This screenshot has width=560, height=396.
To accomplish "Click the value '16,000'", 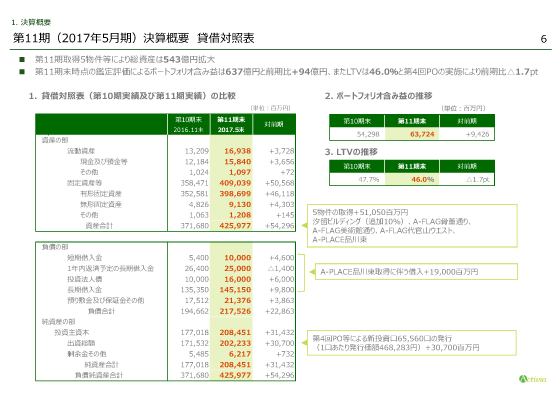I will [x=238, y=279].
